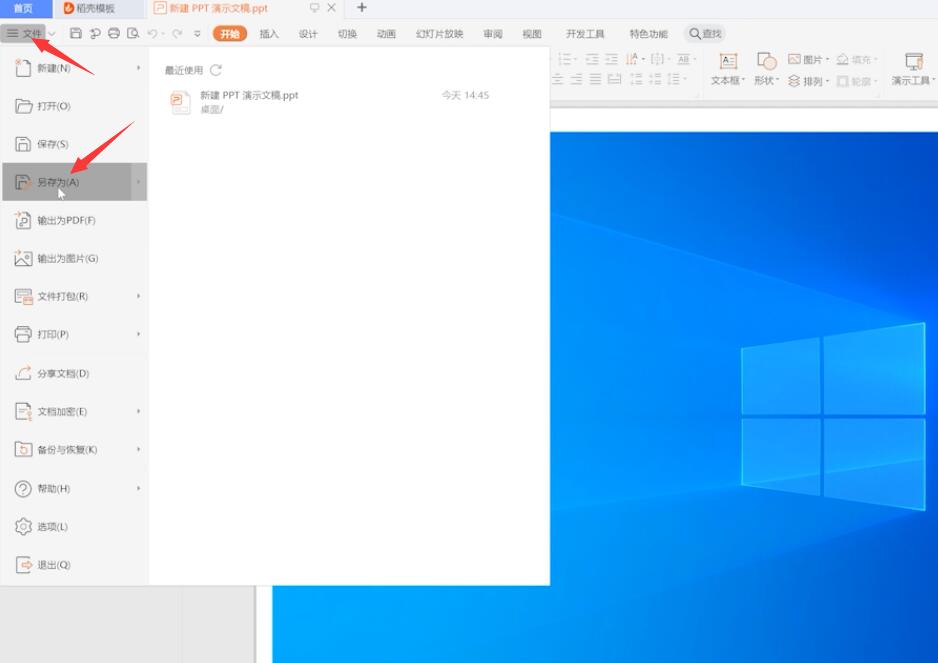Viewport: 938px width, 663px height.
Task: Click the dropdown arrow beside 文件
Action: click(x=53, y=34)
